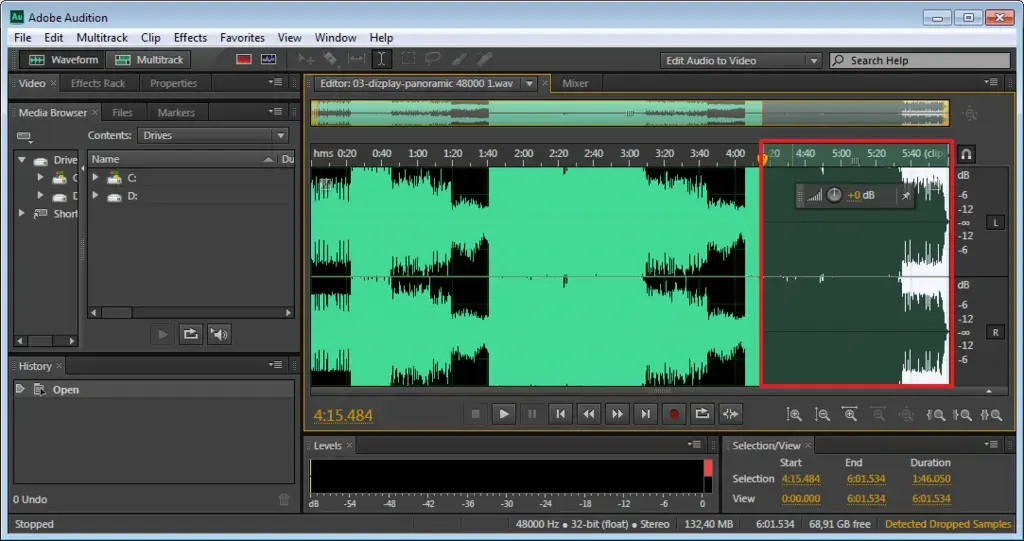Click the Skip Selection transport button

731,413
